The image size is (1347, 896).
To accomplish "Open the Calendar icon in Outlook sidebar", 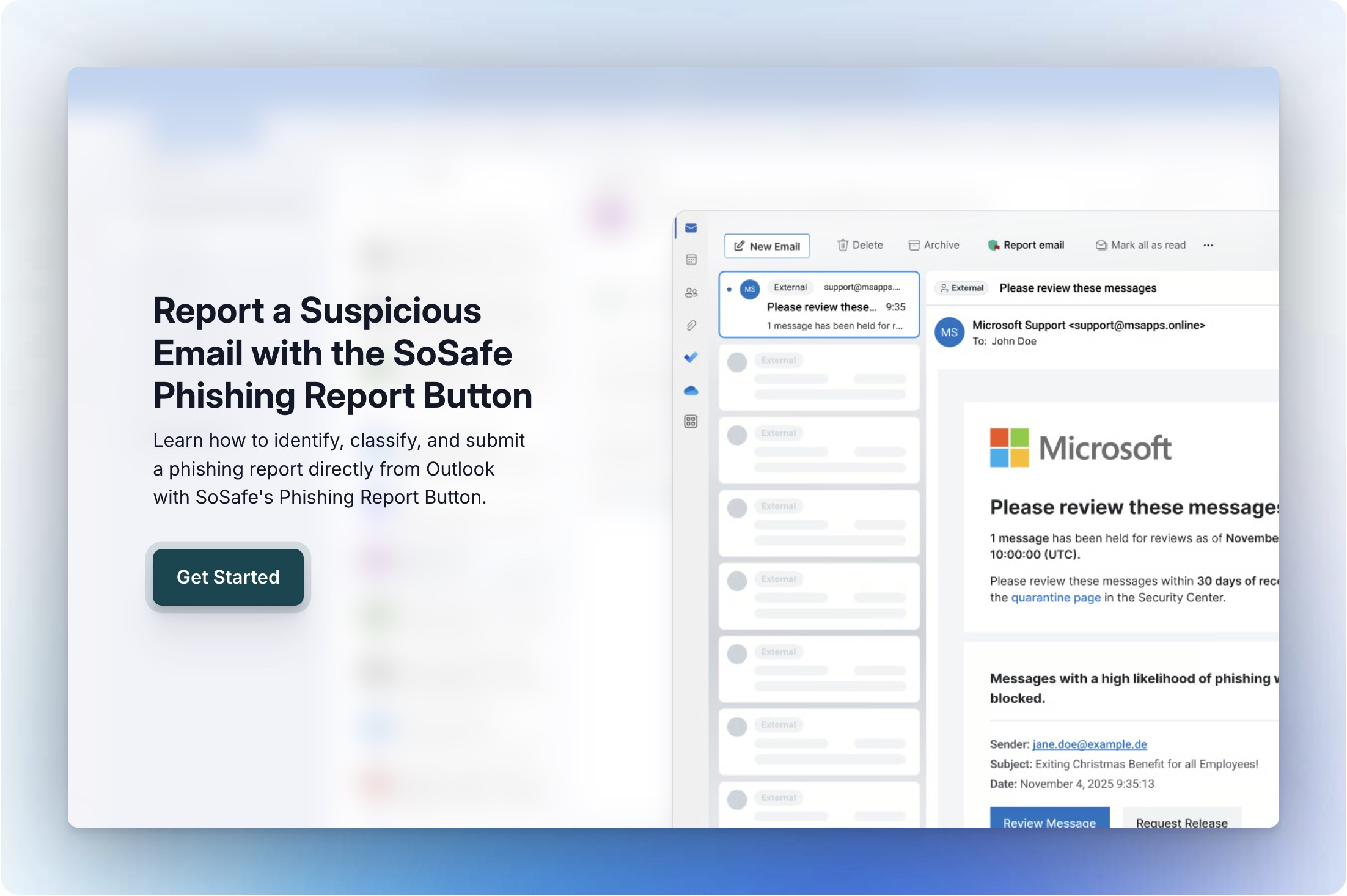I will (691, 260).
